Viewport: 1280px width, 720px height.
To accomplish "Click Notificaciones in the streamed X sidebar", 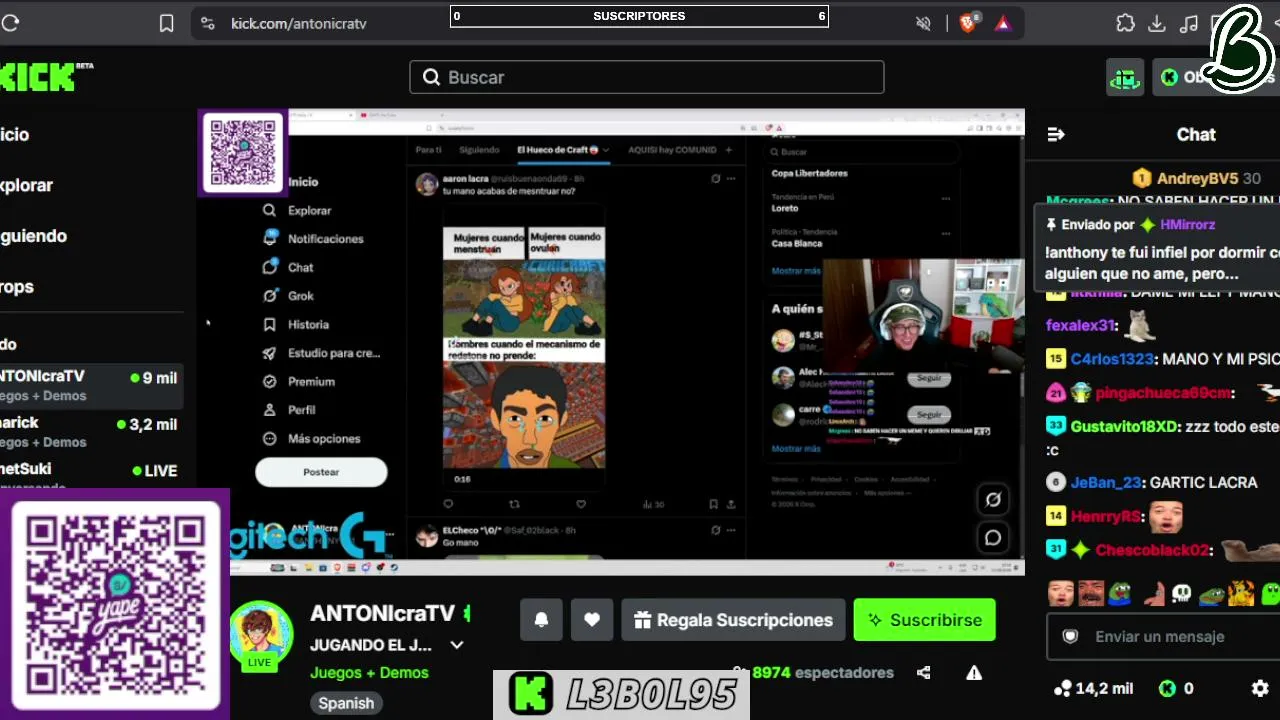I will click(x=325, y=239).
